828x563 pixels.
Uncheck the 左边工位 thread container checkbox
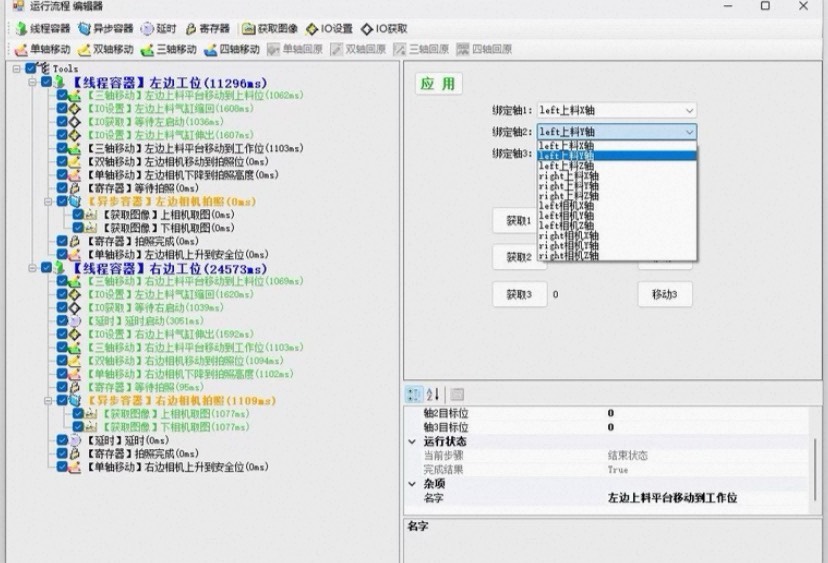coord(46,82)
